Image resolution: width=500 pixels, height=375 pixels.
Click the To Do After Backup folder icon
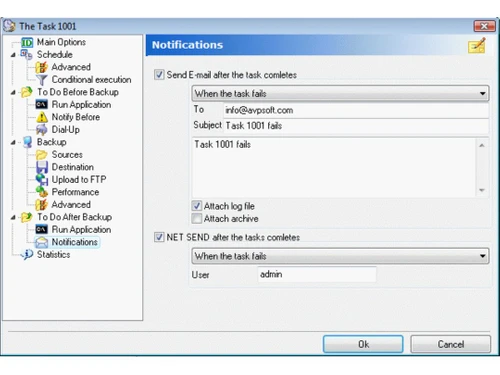(x=26, y=217)
